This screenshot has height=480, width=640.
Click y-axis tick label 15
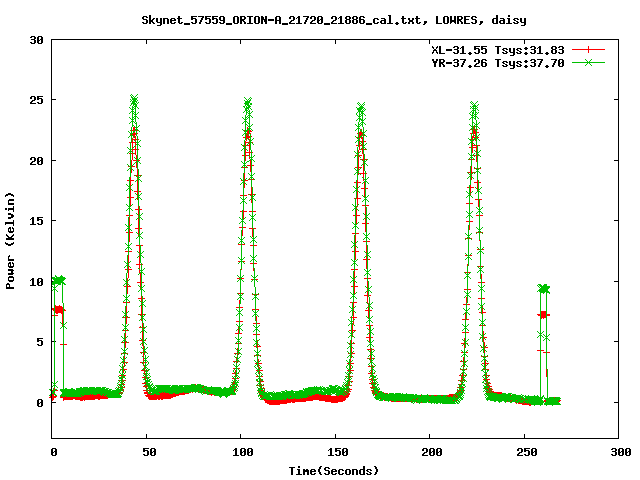37,221
